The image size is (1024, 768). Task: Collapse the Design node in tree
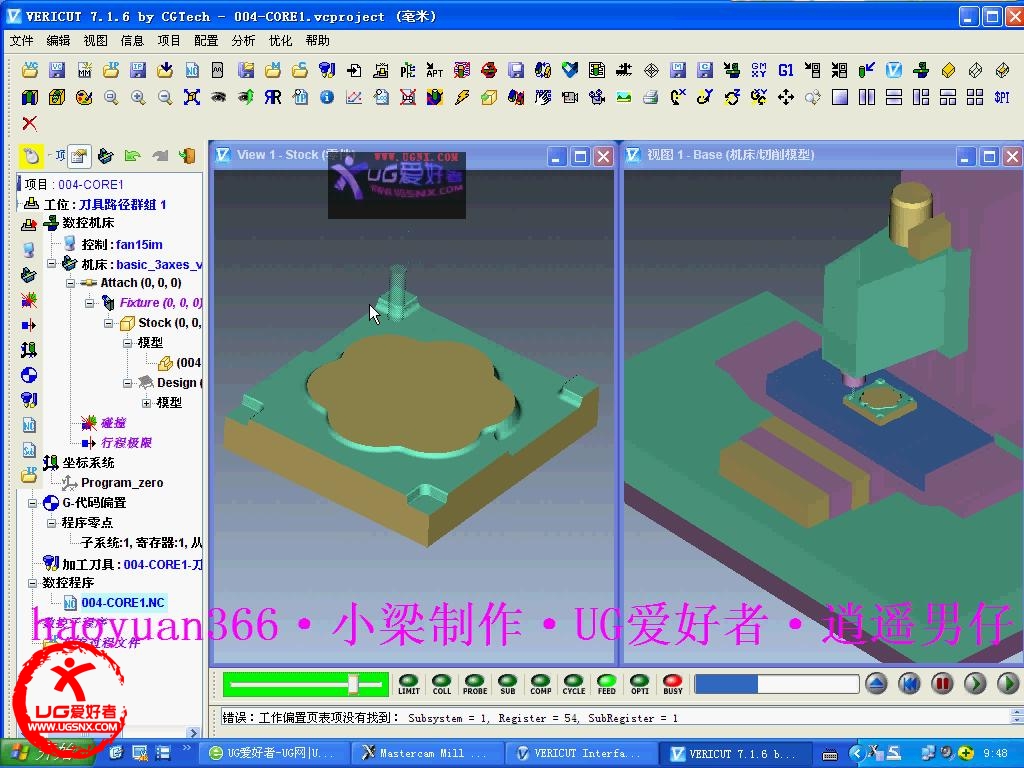click(127, 383)
